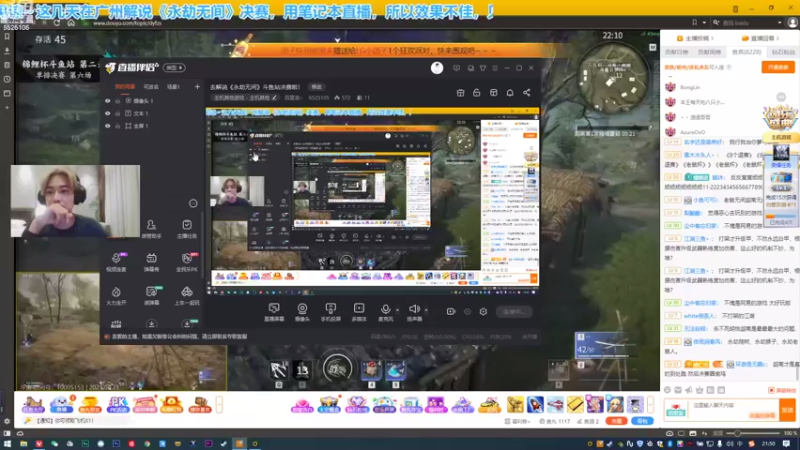Viewport: 800px width, 450px height.
Task: Open the 贵宾 tab in chat panel
Action: pyautogui.click(x=746, y=52)
